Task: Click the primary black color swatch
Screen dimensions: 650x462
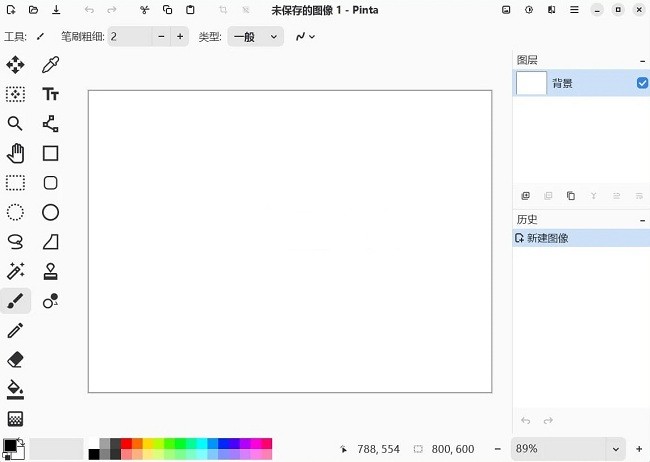Action: click(10, 446)
